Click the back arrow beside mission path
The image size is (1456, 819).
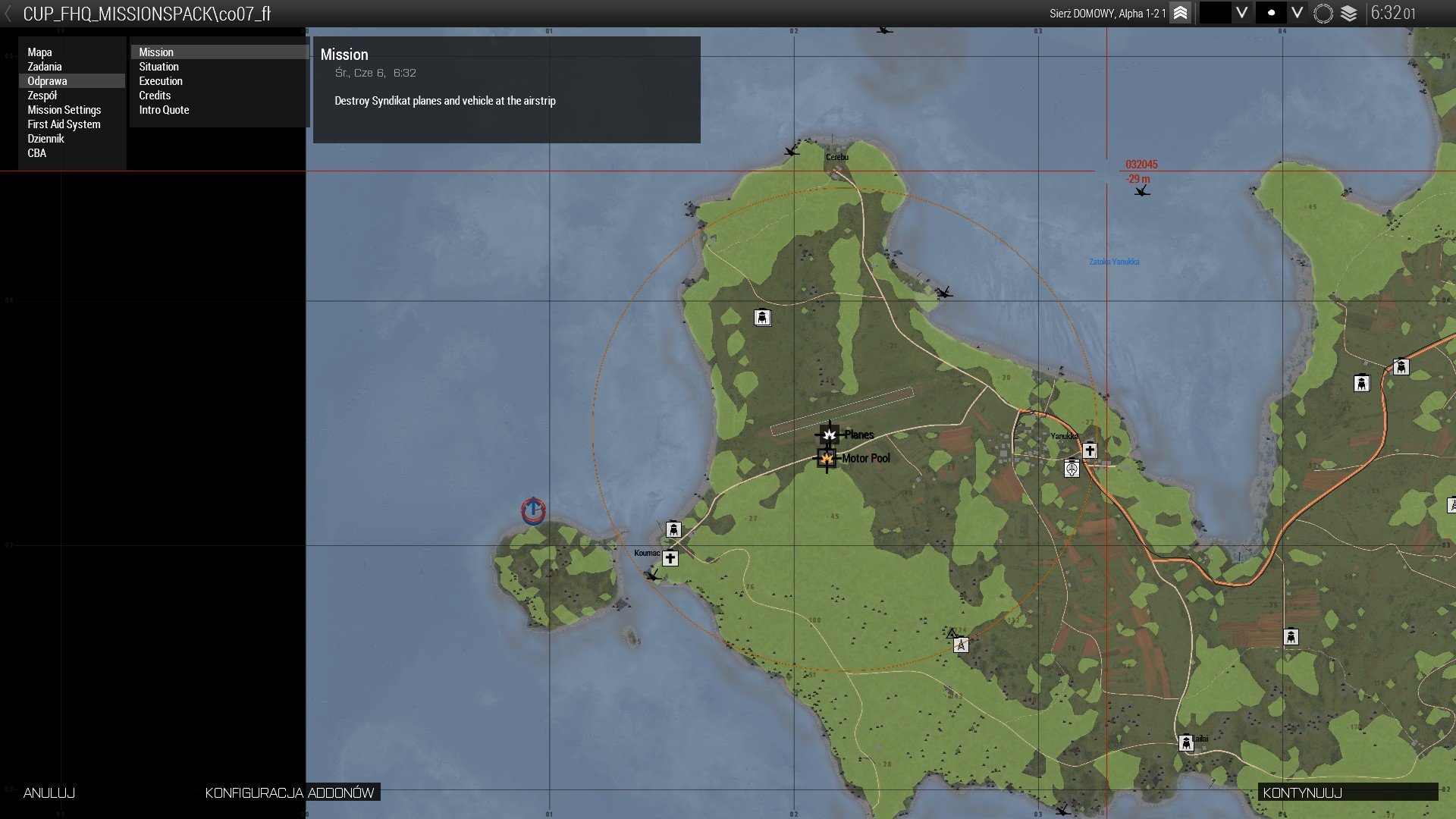8,14
